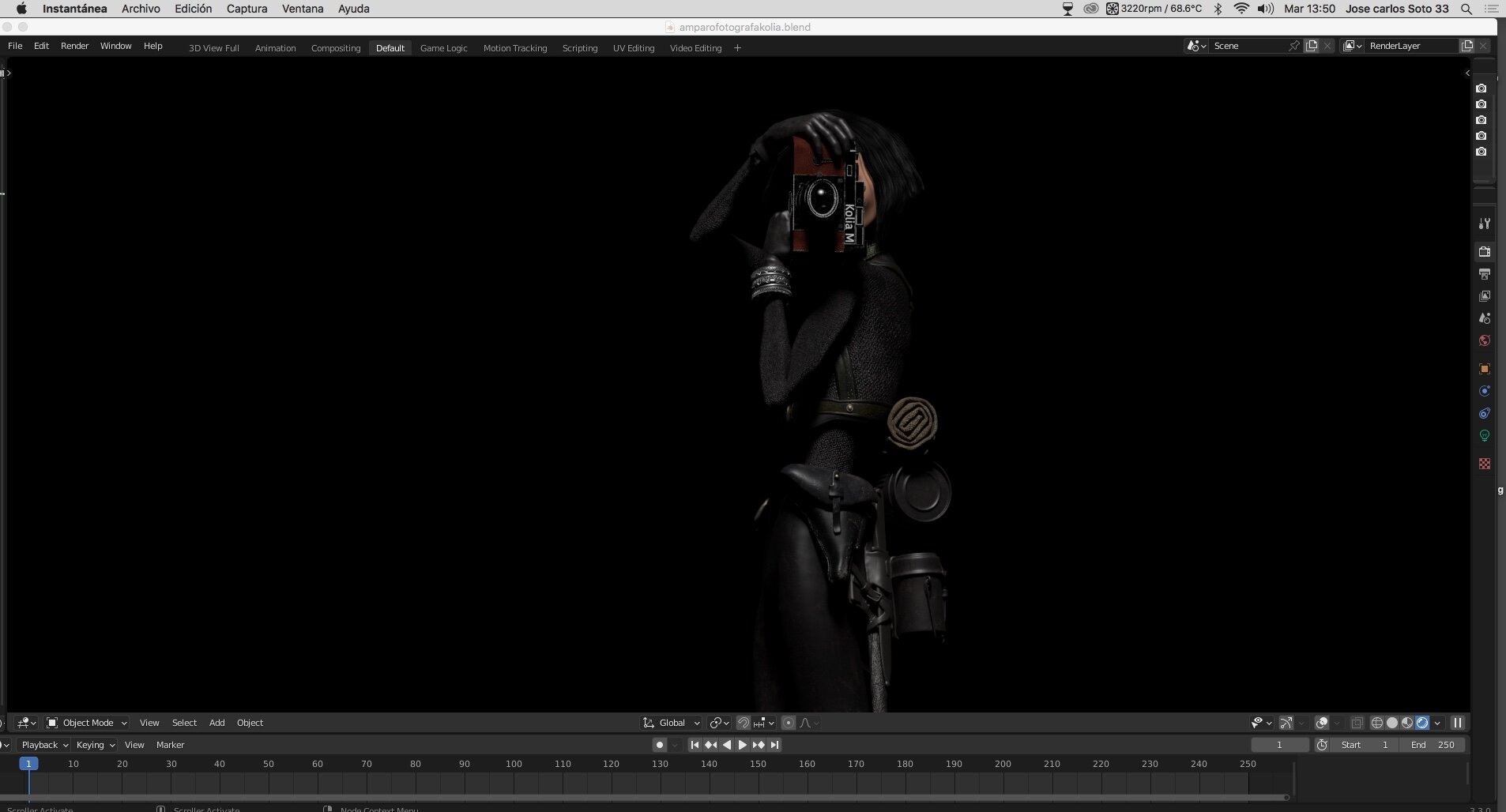The image size is (1506, 812).
Task: Open the Bluetooth menu bar icon
Action: (x=1218, y=9)
